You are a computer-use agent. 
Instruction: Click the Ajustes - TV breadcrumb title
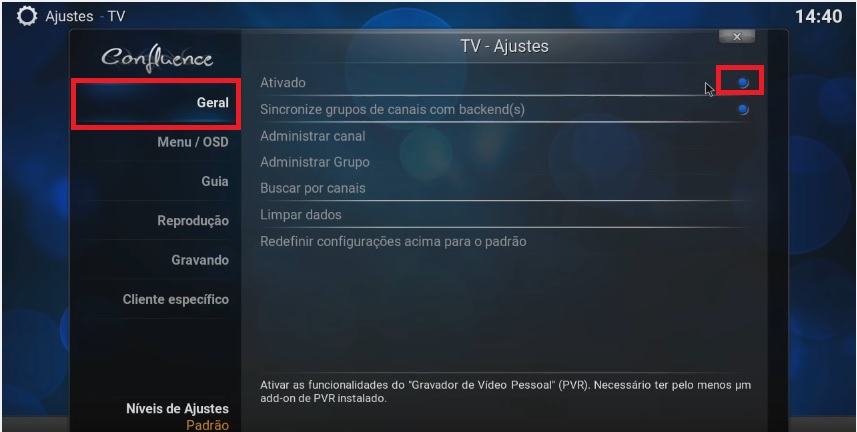coord(85,16)
